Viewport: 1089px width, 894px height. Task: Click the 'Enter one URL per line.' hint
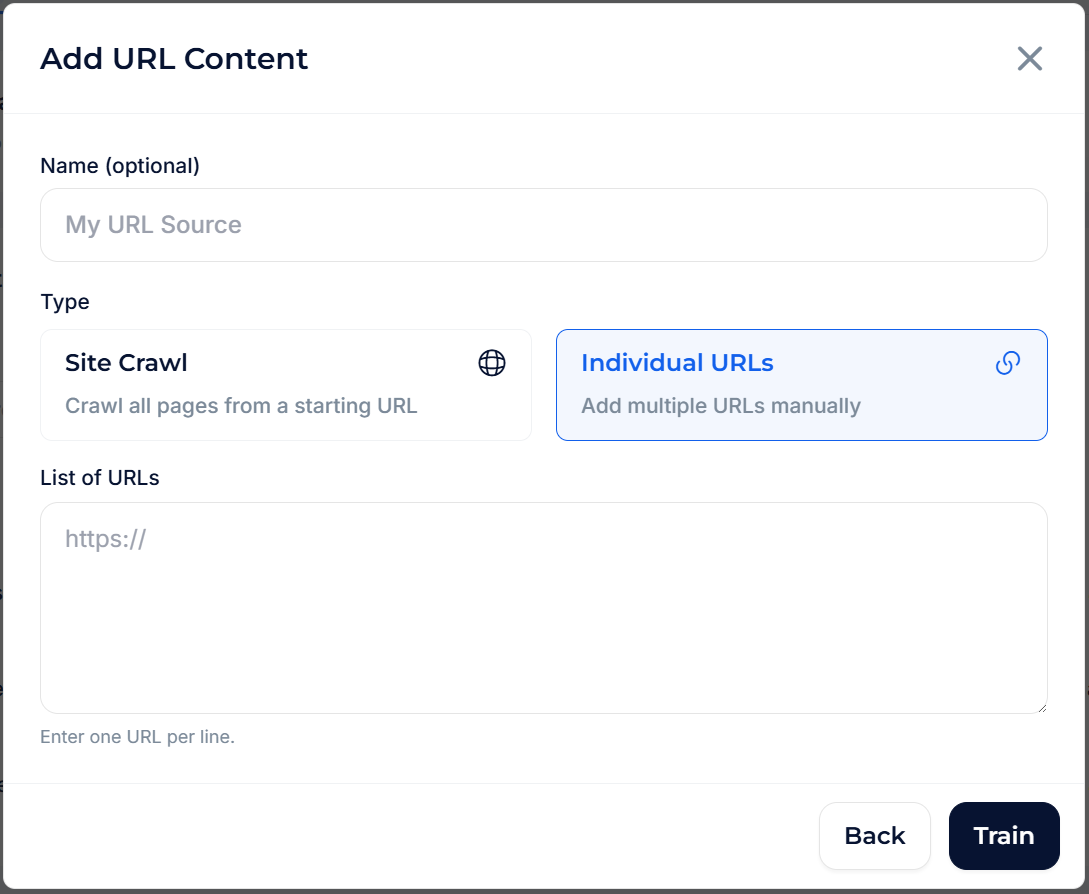click(137, 738)
